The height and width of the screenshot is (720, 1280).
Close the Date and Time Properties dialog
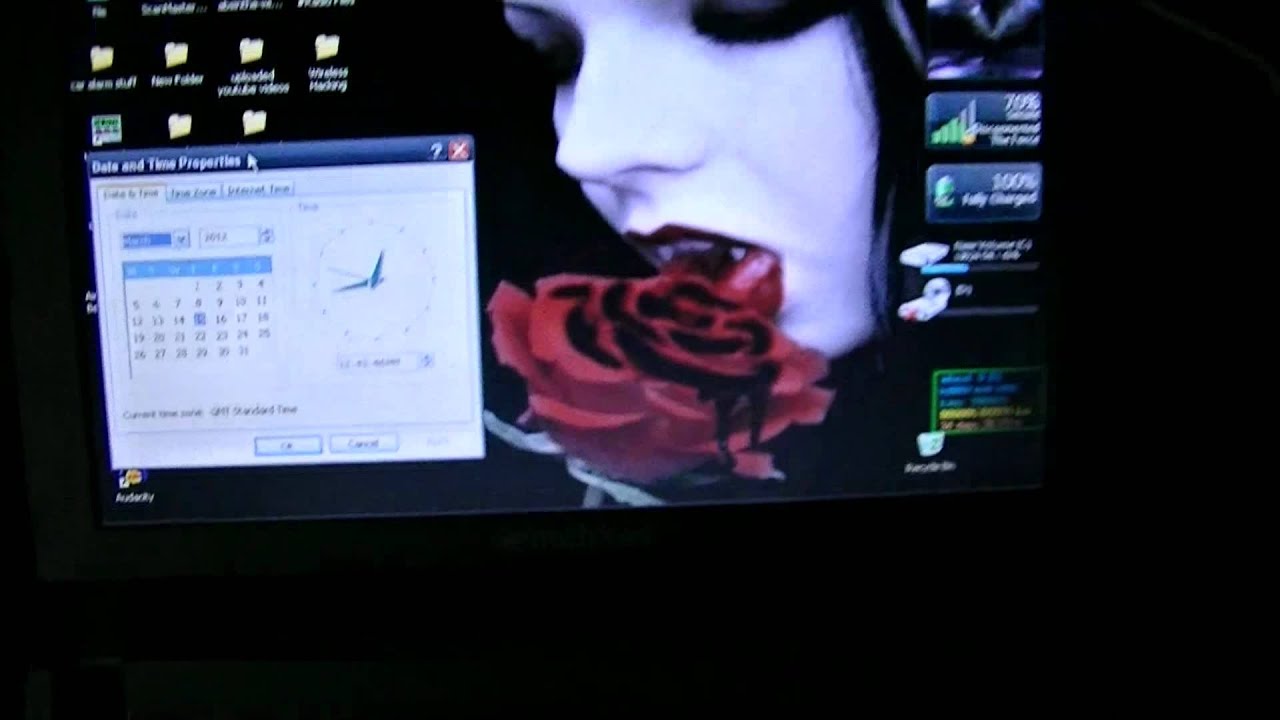[459, 151]
